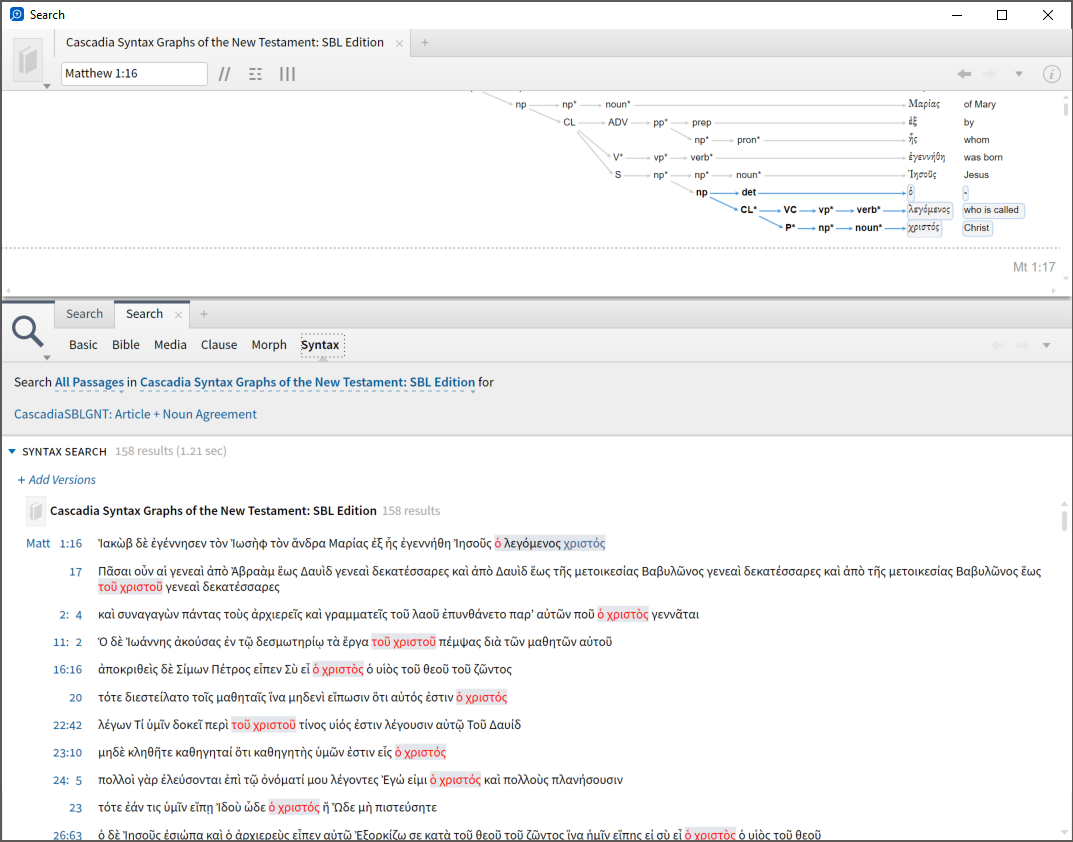
Task: Open history dropdown beside the Cascadia panel arrows
Action: click(1019, 74)
